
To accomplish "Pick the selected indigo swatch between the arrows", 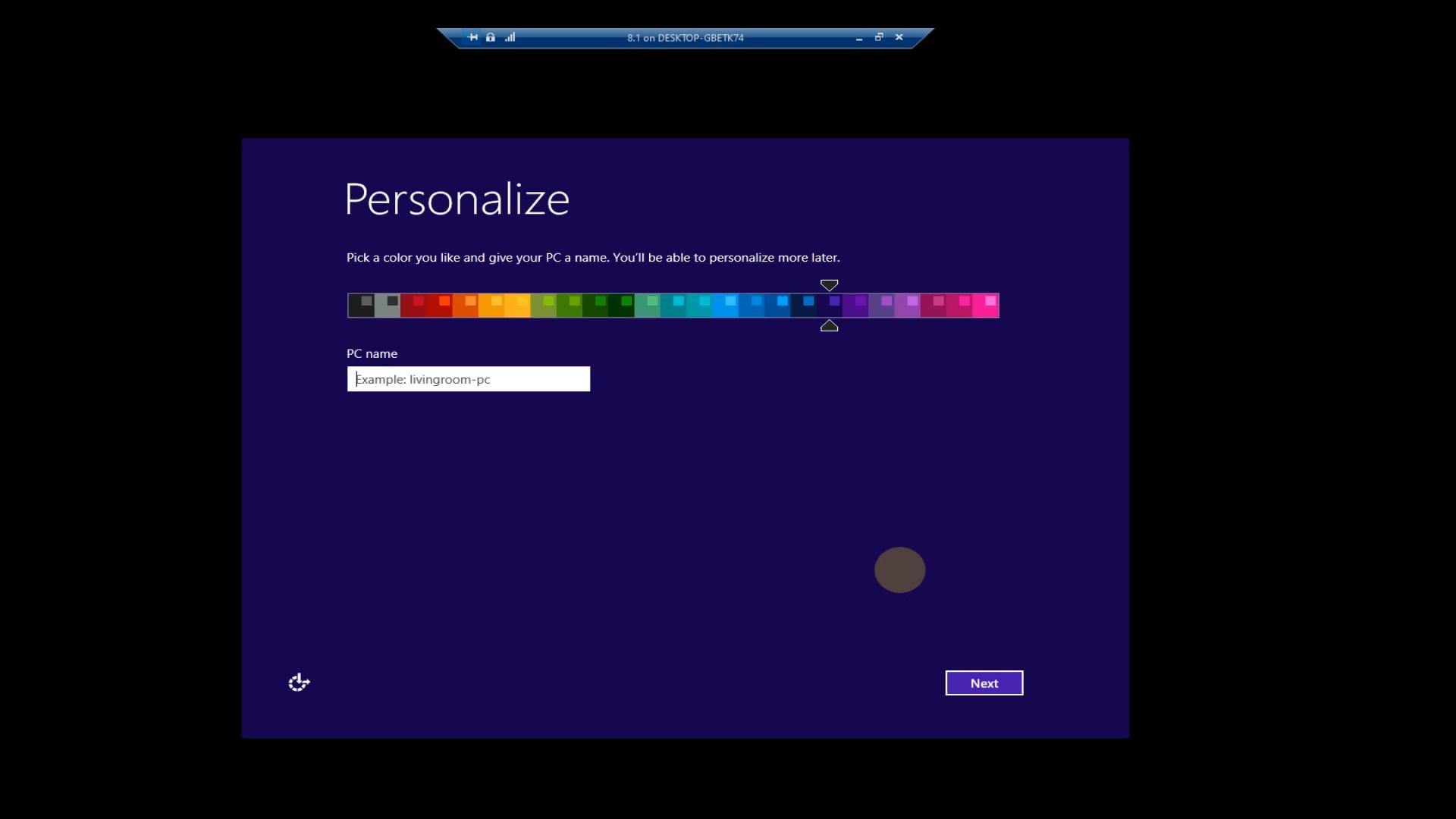I will [830, 306].
